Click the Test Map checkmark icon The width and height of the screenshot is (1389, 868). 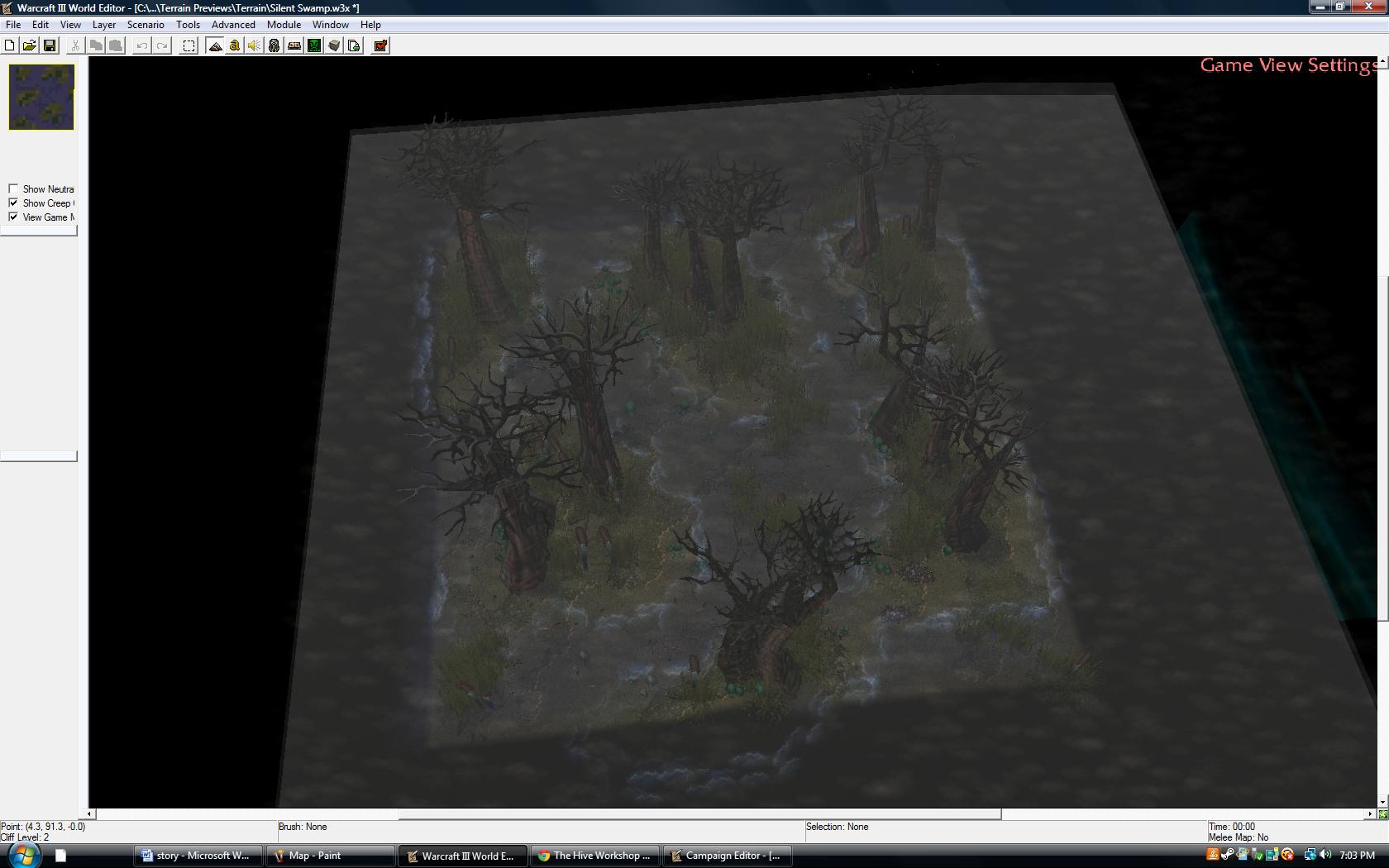click(380, 45)
